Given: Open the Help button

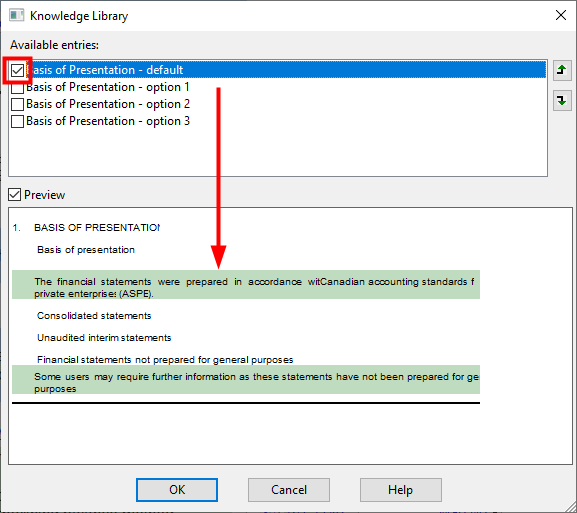Looking at the screenshot, I should click(401, 490).
